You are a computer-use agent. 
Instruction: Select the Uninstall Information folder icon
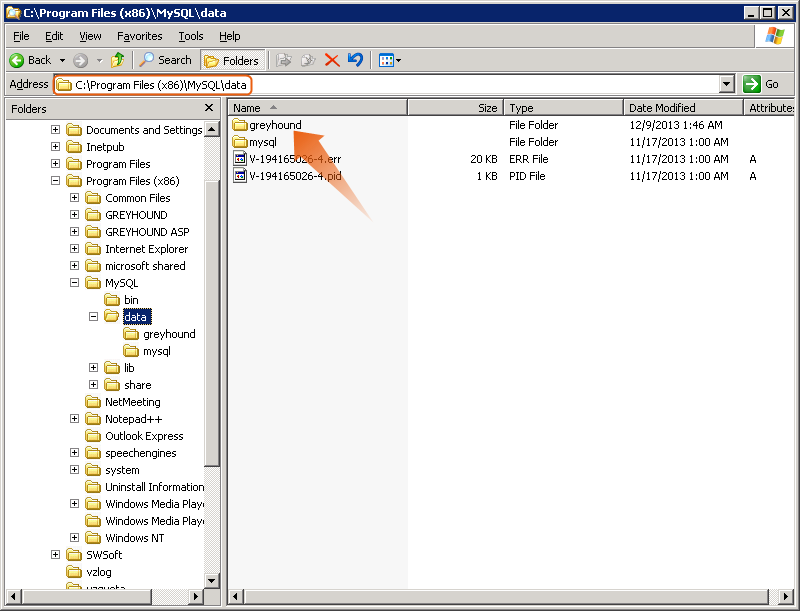pyautogui.click(x=93, y=487)
